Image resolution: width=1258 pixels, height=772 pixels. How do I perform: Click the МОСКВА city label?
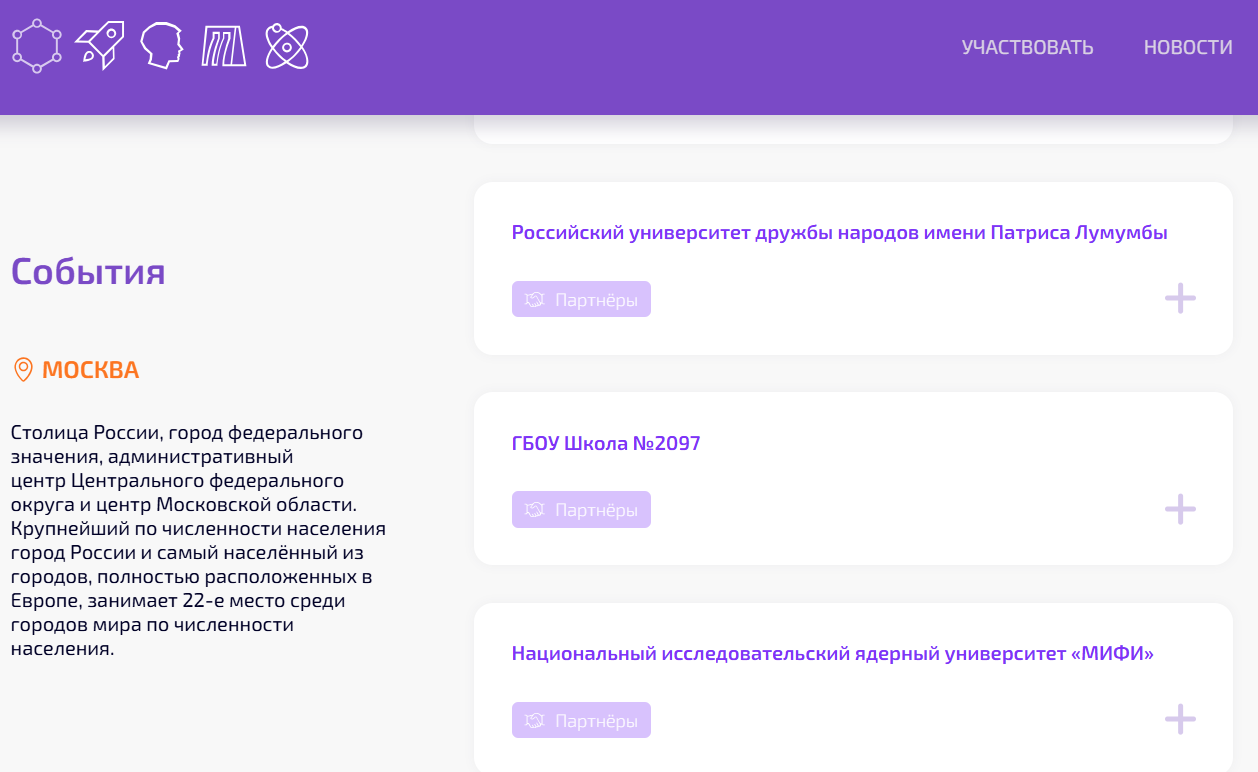(x=90, y=370)
